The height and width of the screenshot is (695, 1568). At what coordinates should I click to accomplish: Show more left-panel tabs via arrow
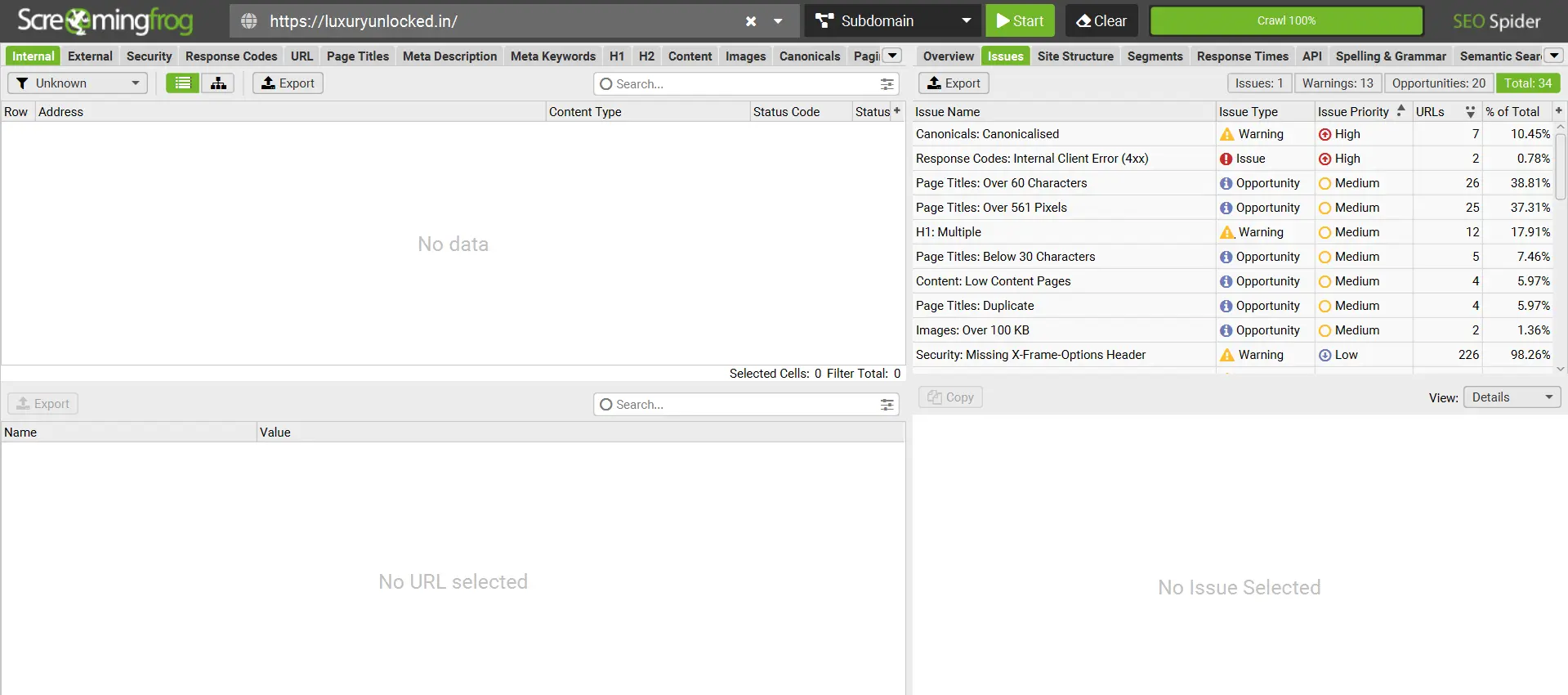(893, 56)
